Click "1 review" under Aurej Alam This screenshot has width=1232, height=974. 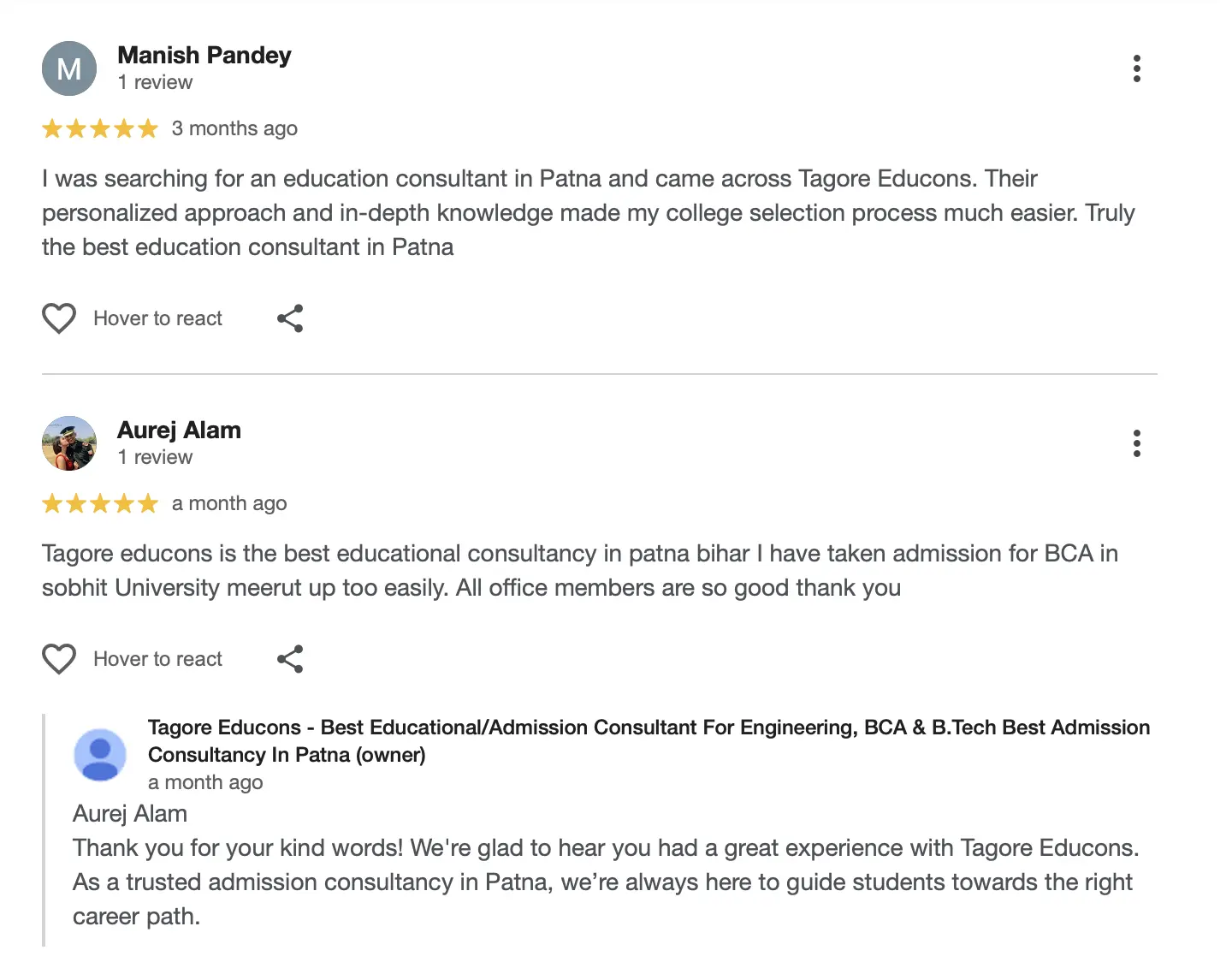(x=155, y=458)
